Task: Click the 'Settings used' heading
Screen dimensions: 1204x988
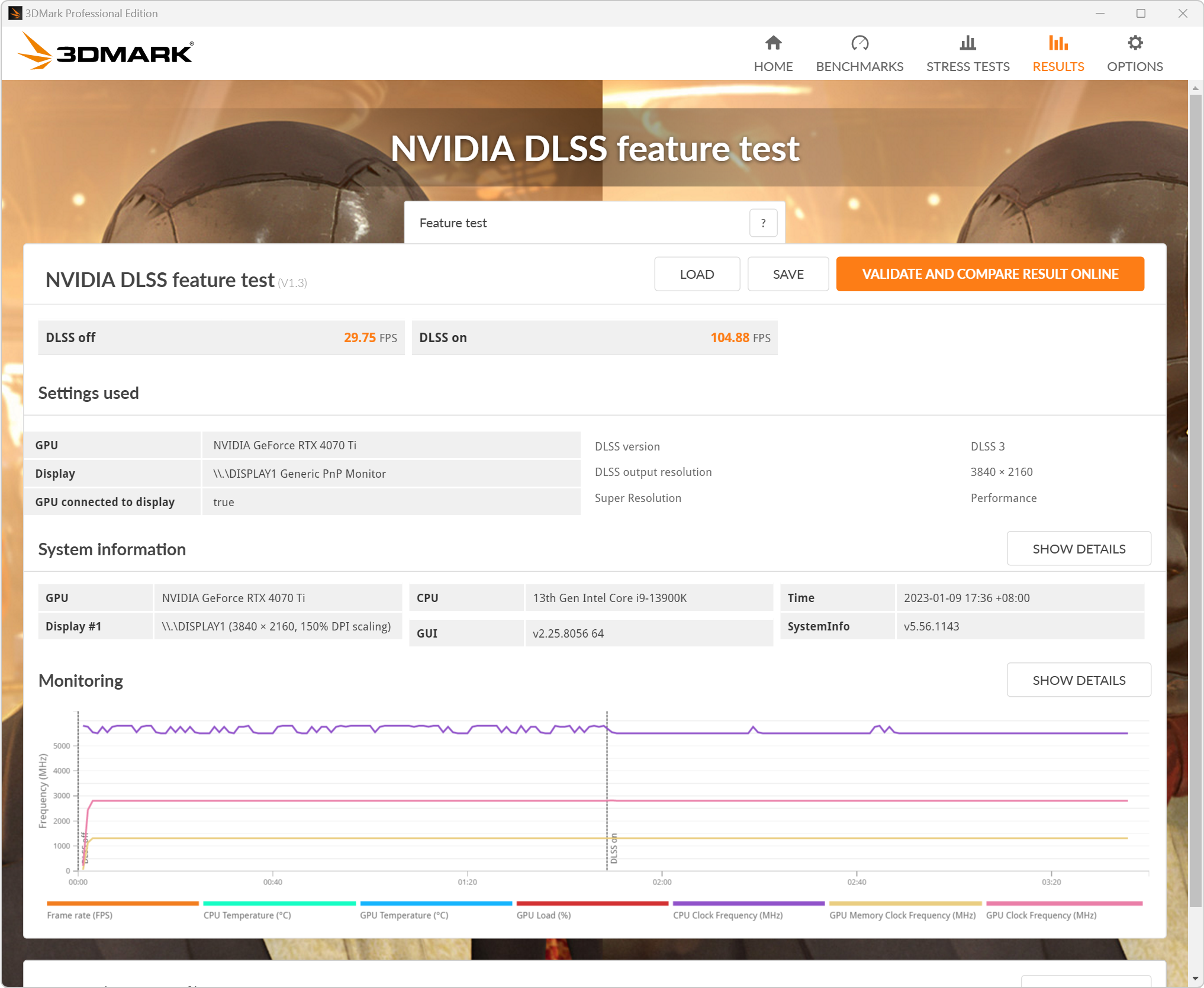Action: 88,393
